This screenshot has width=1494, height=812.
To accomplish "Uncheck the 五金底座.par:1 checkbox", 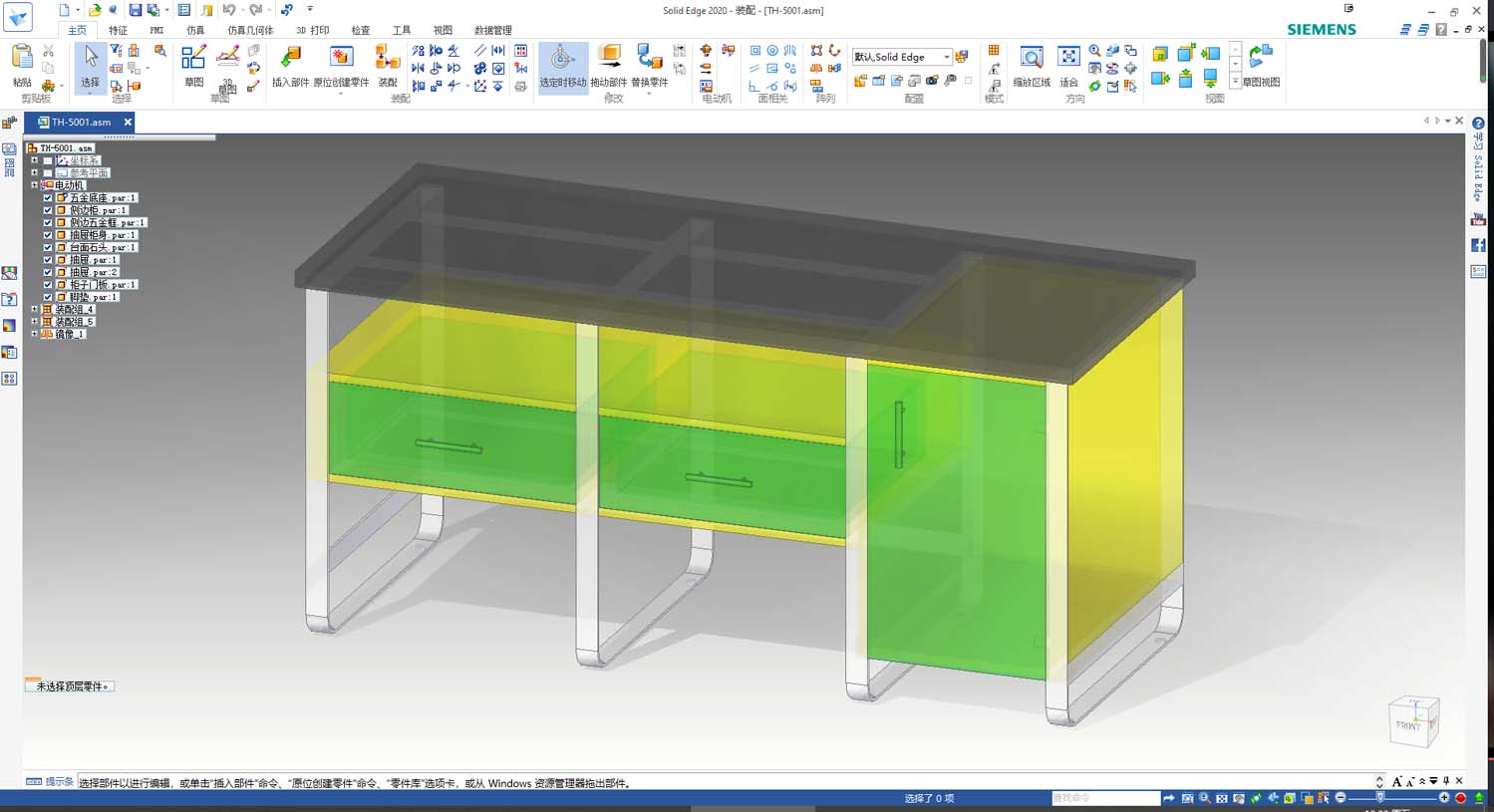I will 48,198.
